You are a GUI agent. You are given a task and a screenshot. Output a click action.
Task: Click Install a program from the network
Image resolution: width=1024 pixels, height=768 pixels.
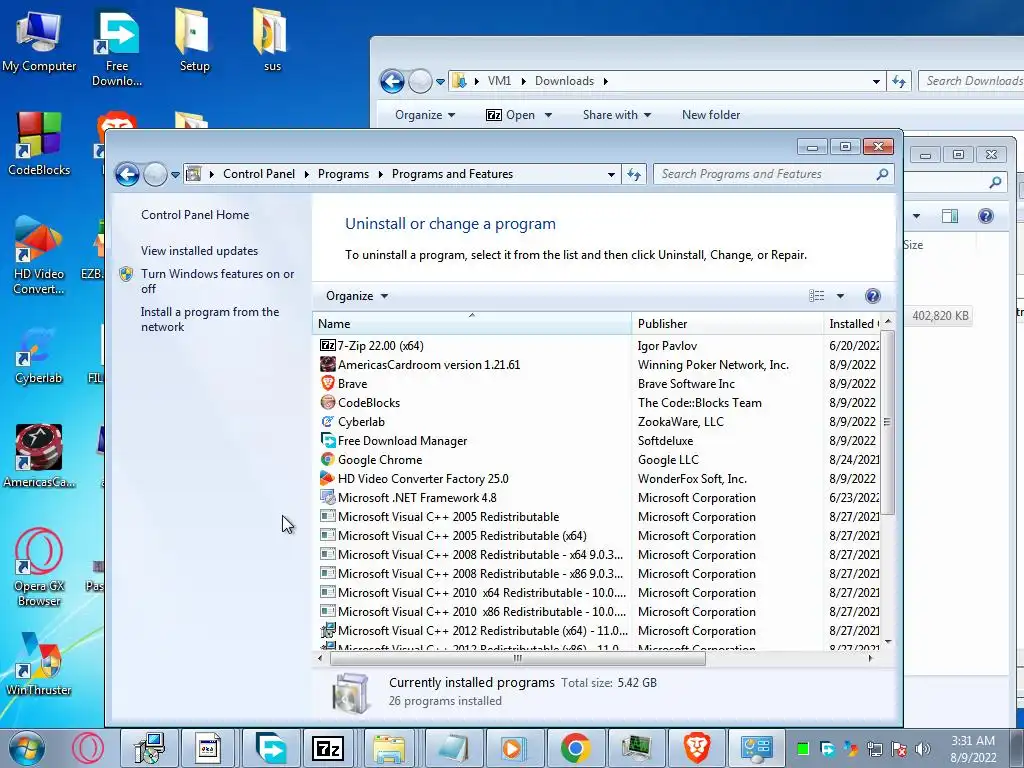(x=210, y=319)
